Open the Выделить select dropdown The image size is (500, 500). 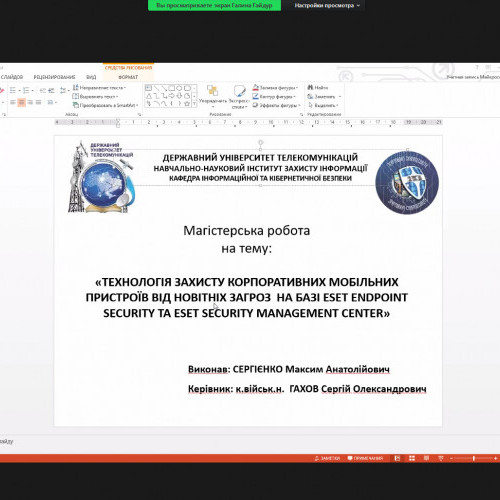tap(323, 105)
